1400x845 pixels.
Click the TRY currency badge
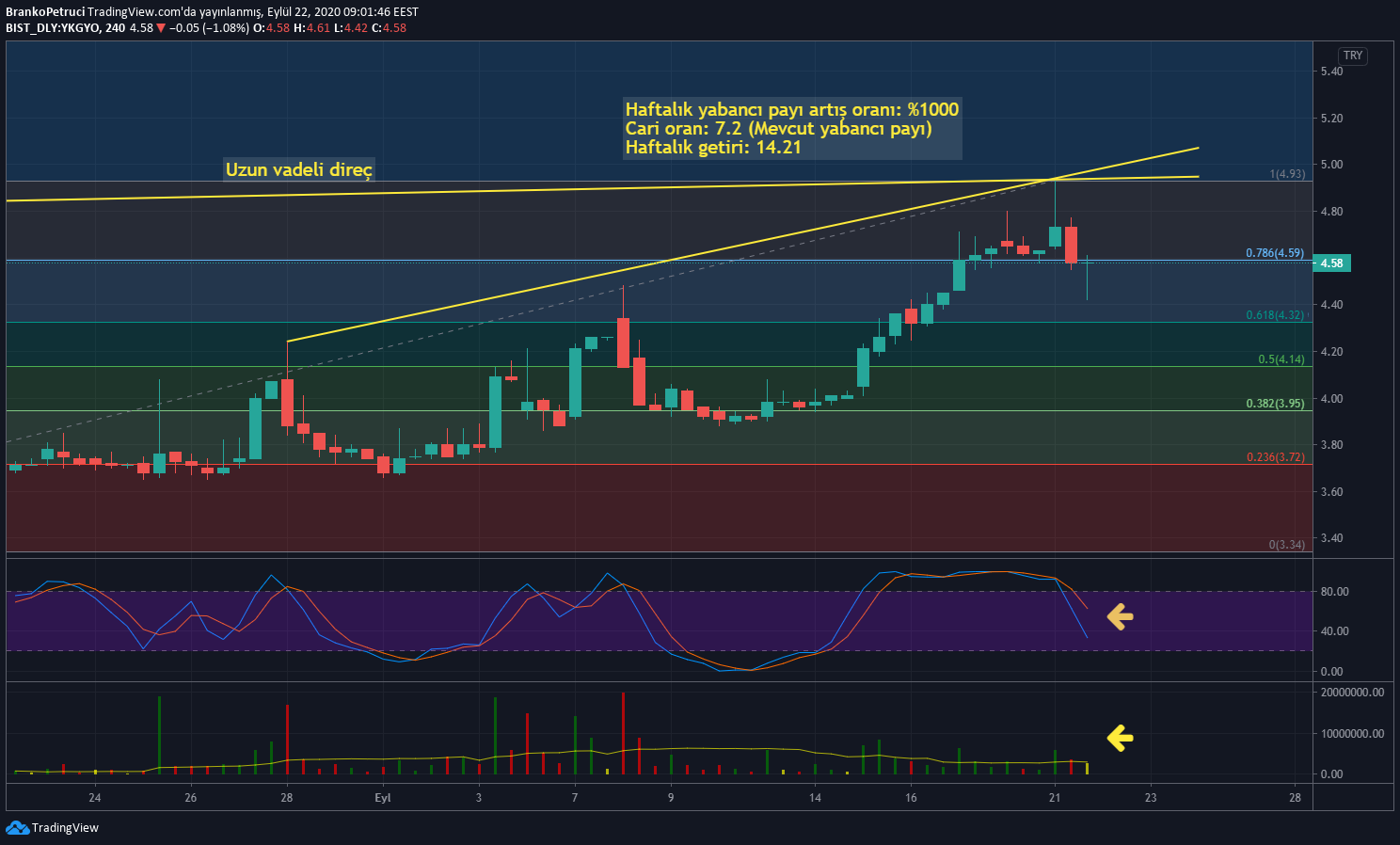1353,56
